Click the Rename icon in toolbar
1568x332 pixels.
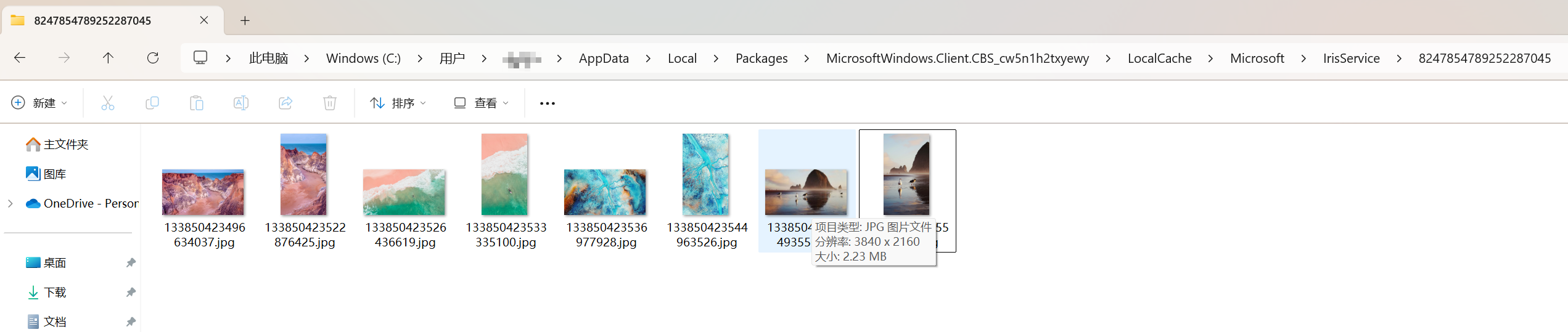click(241, 103)
